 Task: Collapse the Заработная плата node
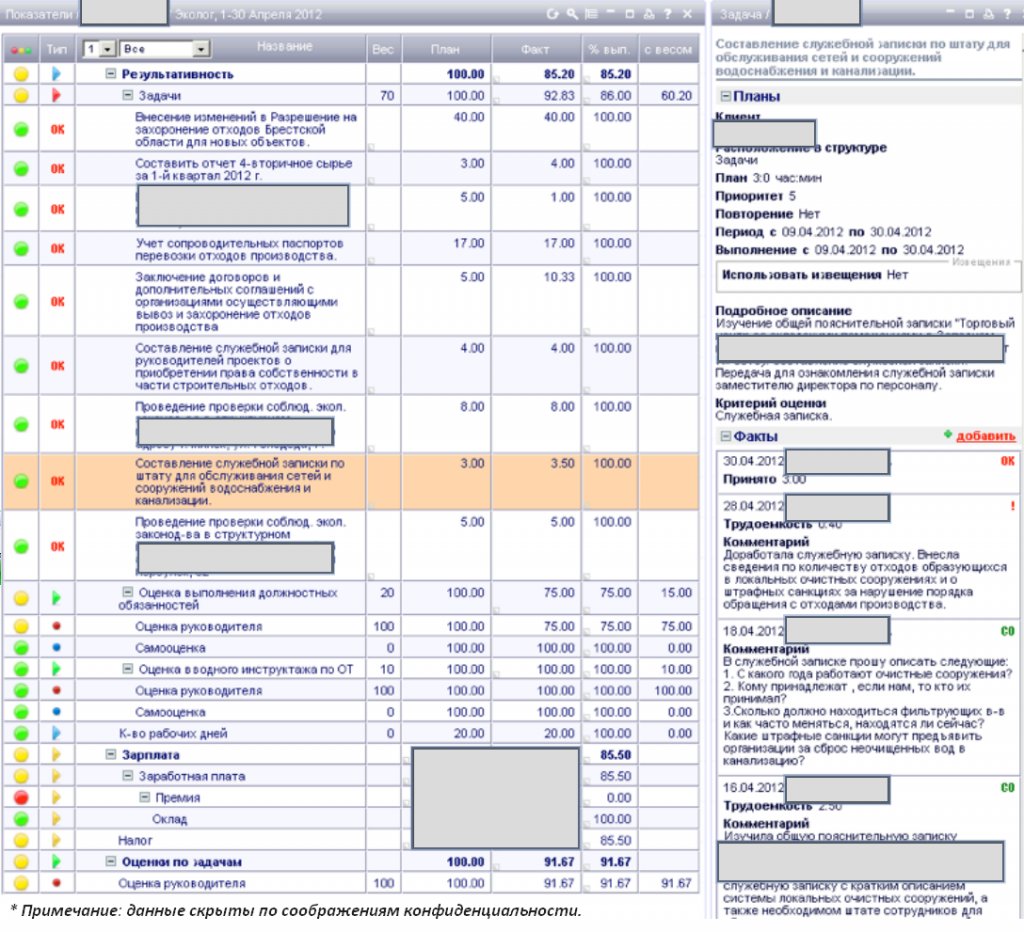[128, 777]
